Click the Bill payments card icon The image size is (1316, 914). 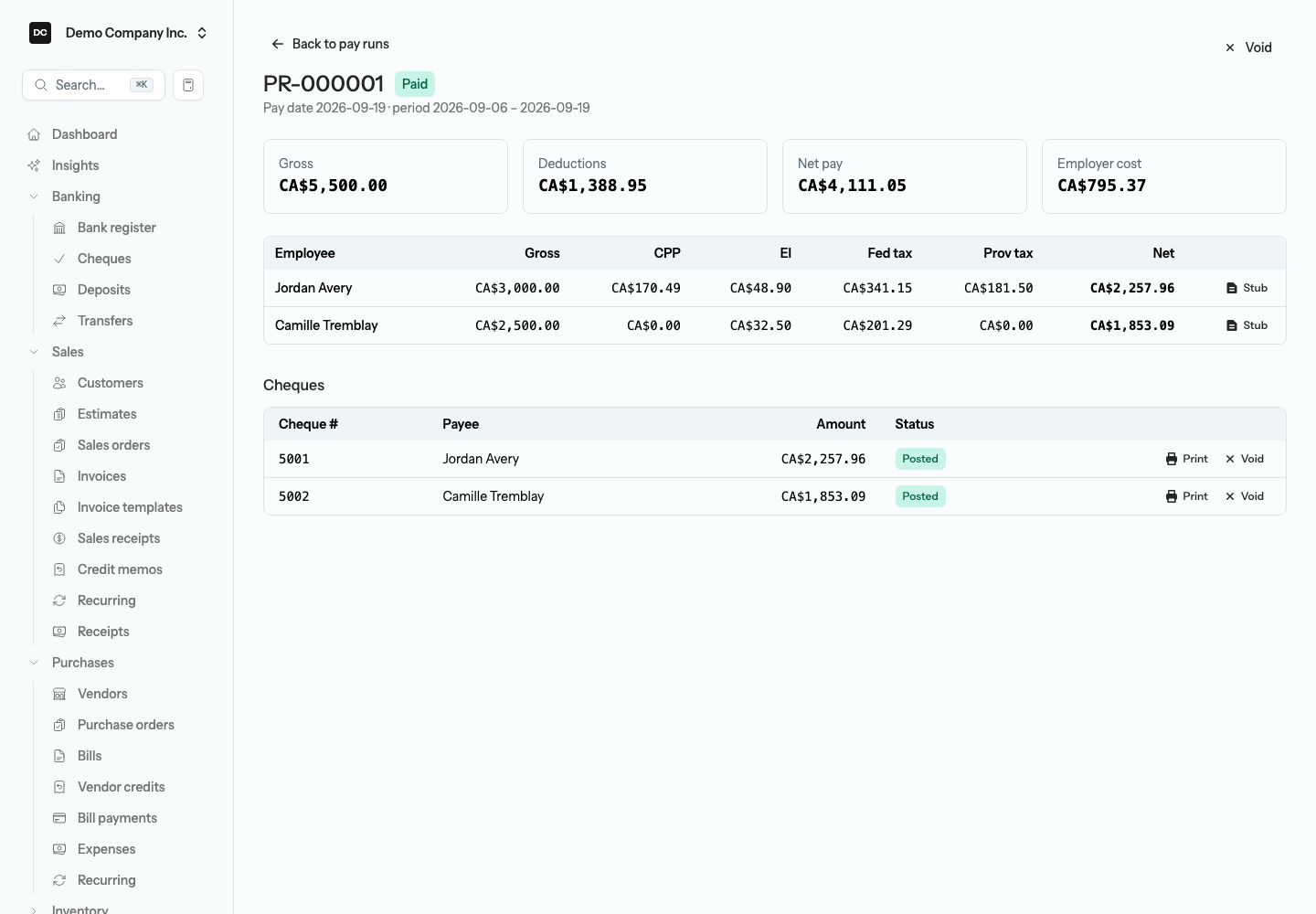click(x=59, y=818)
